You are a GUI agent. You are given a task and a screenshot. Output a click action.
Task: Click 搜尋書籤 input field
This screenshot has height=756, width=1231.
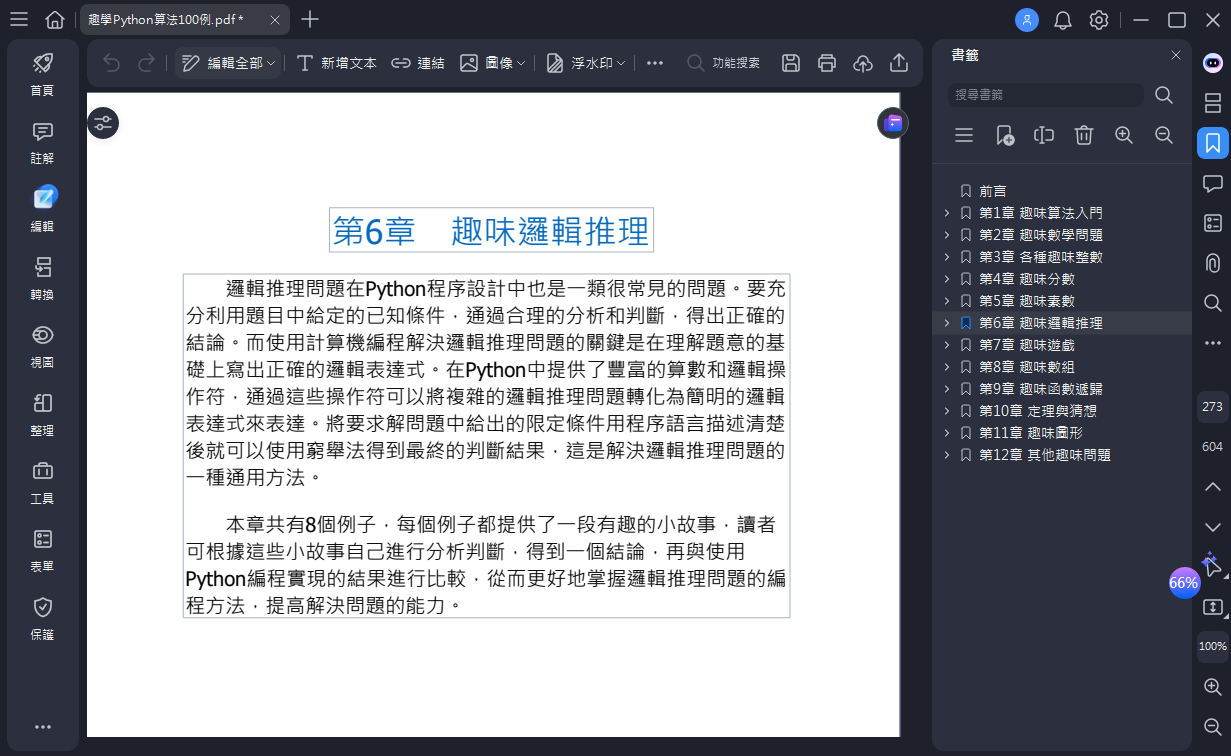1045,95
